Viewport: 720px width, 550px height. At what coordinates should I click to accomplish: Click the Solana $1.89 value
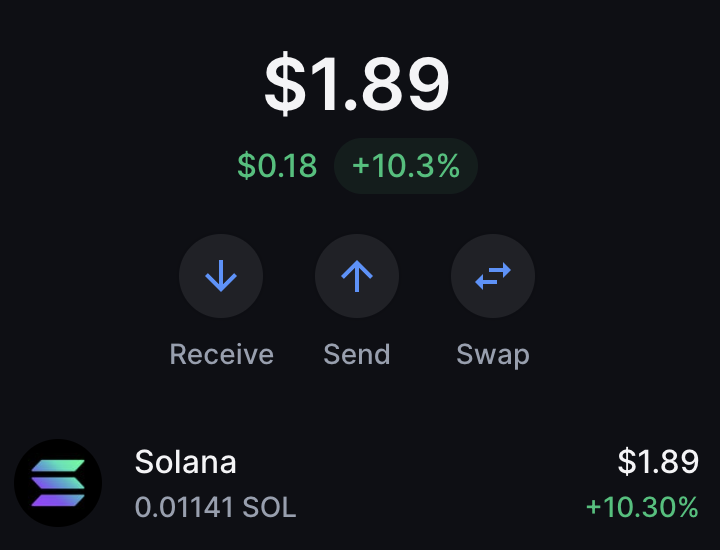(658, 461)
